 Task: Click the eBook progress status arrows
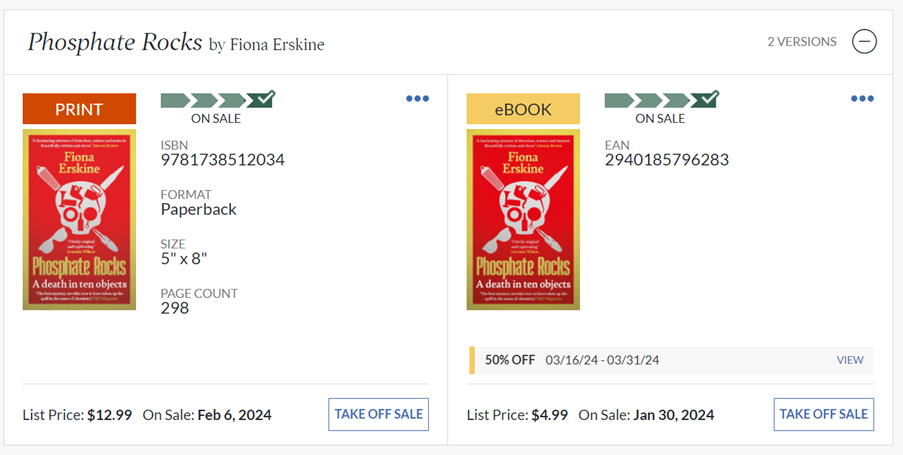coord(661,99)
